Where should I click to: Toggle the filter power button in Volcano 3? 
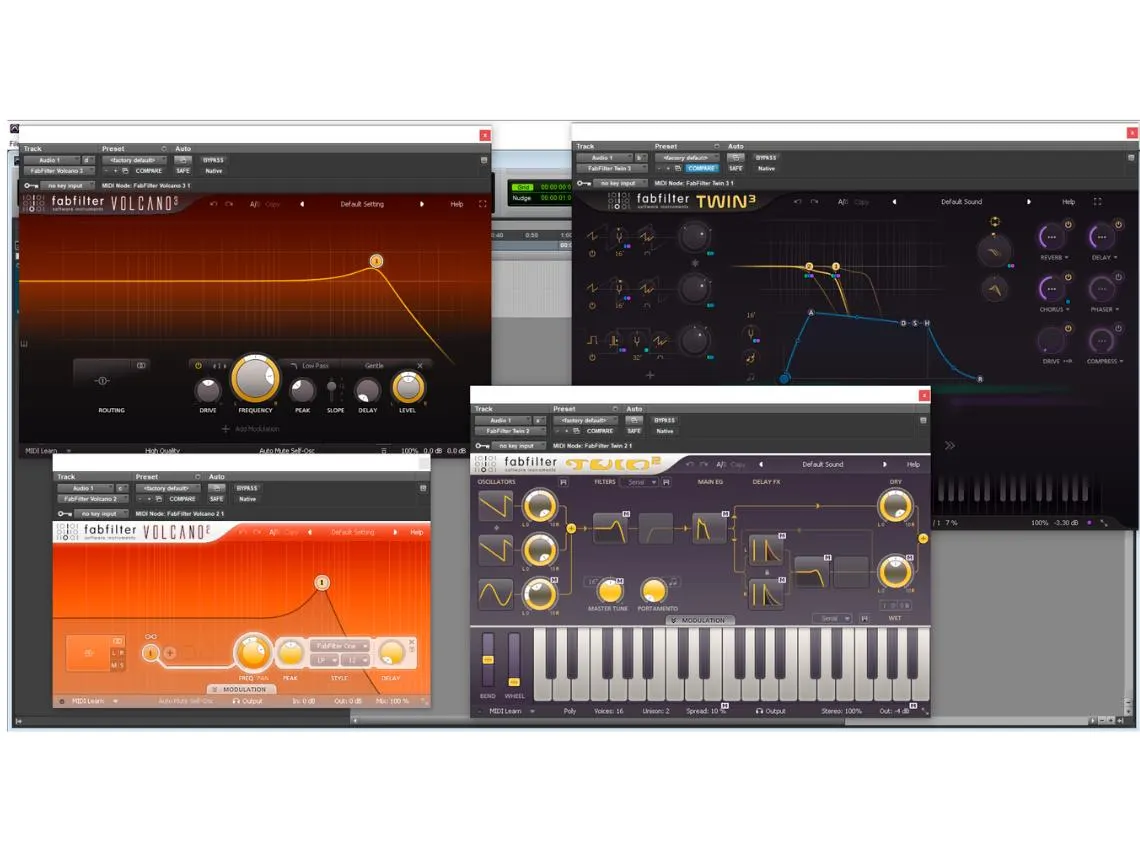point(198,366)
